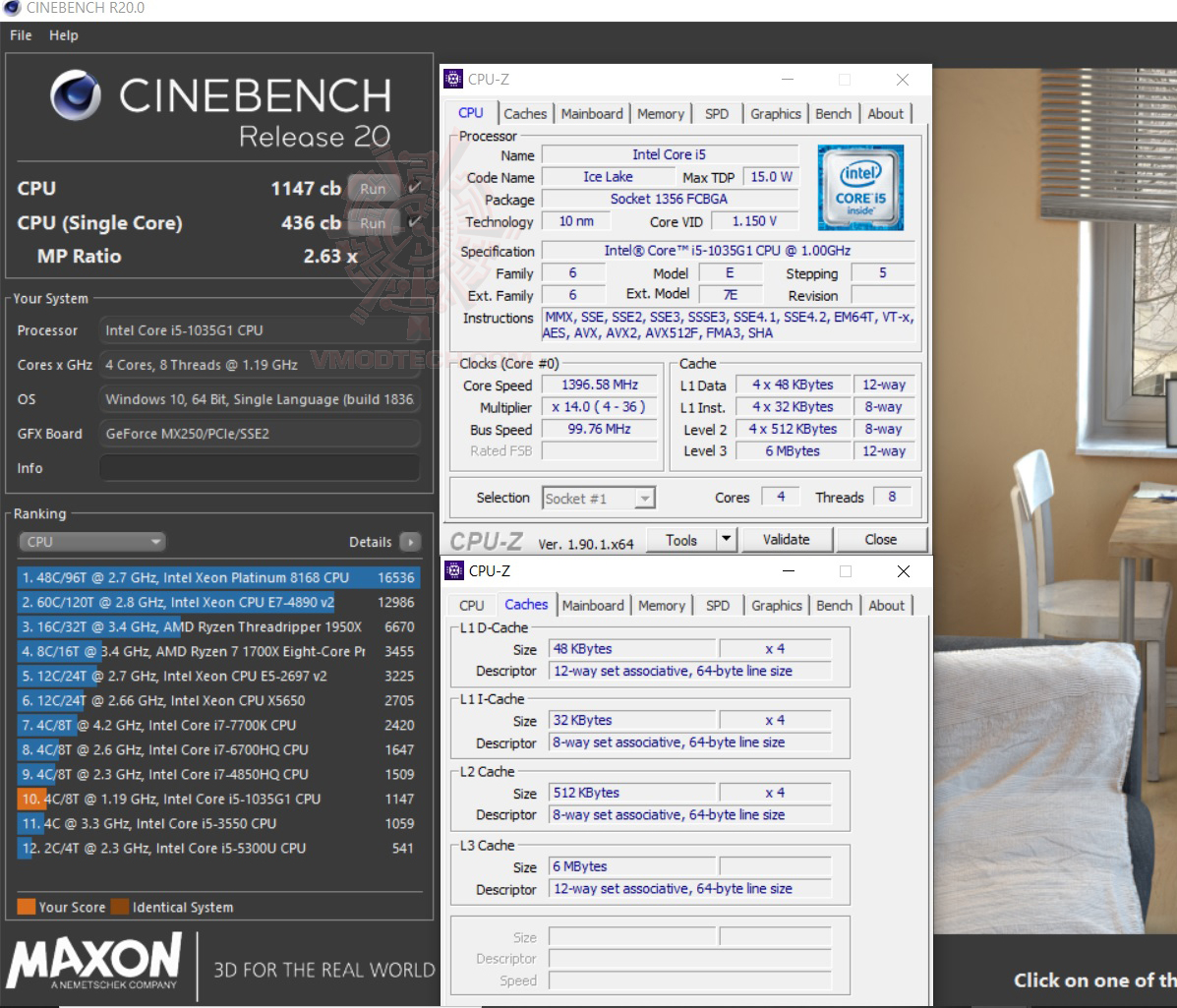Image resolution: width=1177 pixels, height=1008 pixels.
Task: Click the MAXON logo at the bottom left
Action: (93, 962)
